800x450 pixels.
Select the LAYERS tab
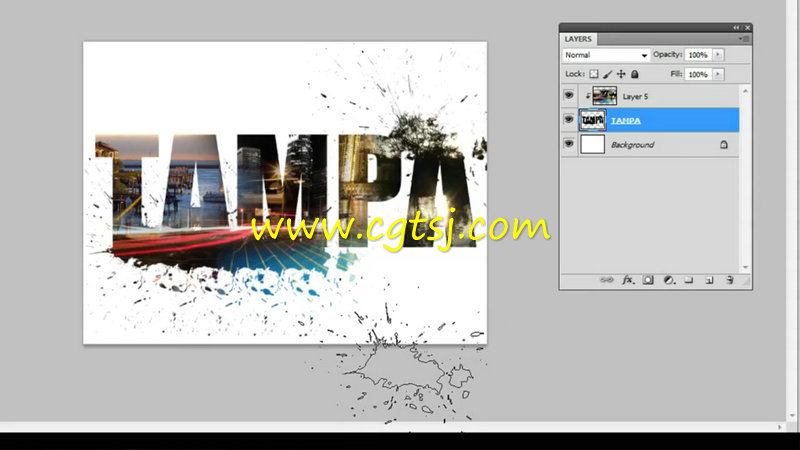[x=578, y=39]
